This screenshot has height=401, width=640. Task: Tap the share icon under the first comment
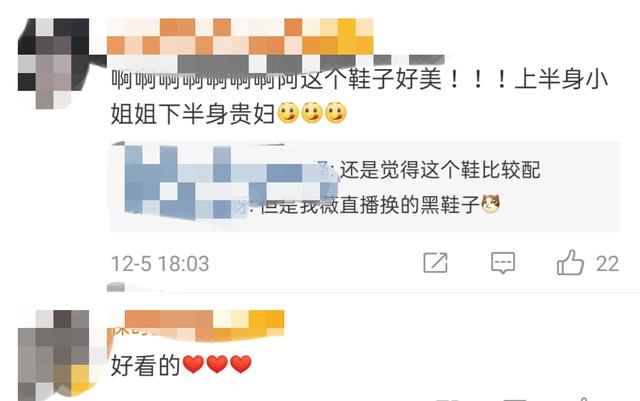[436, 263]
